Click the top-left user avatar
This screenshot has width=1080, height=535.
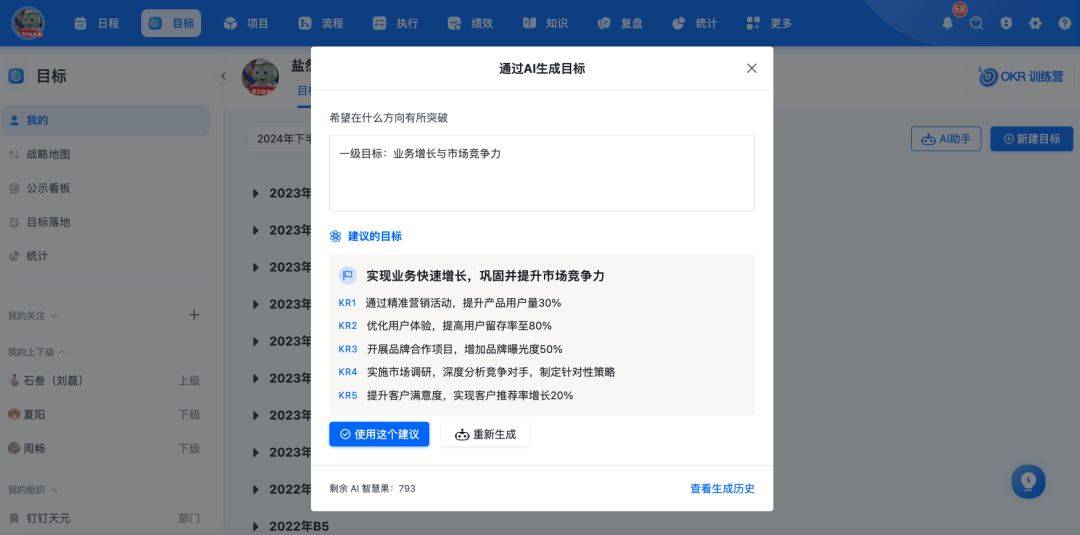click(x=28, y=23)
